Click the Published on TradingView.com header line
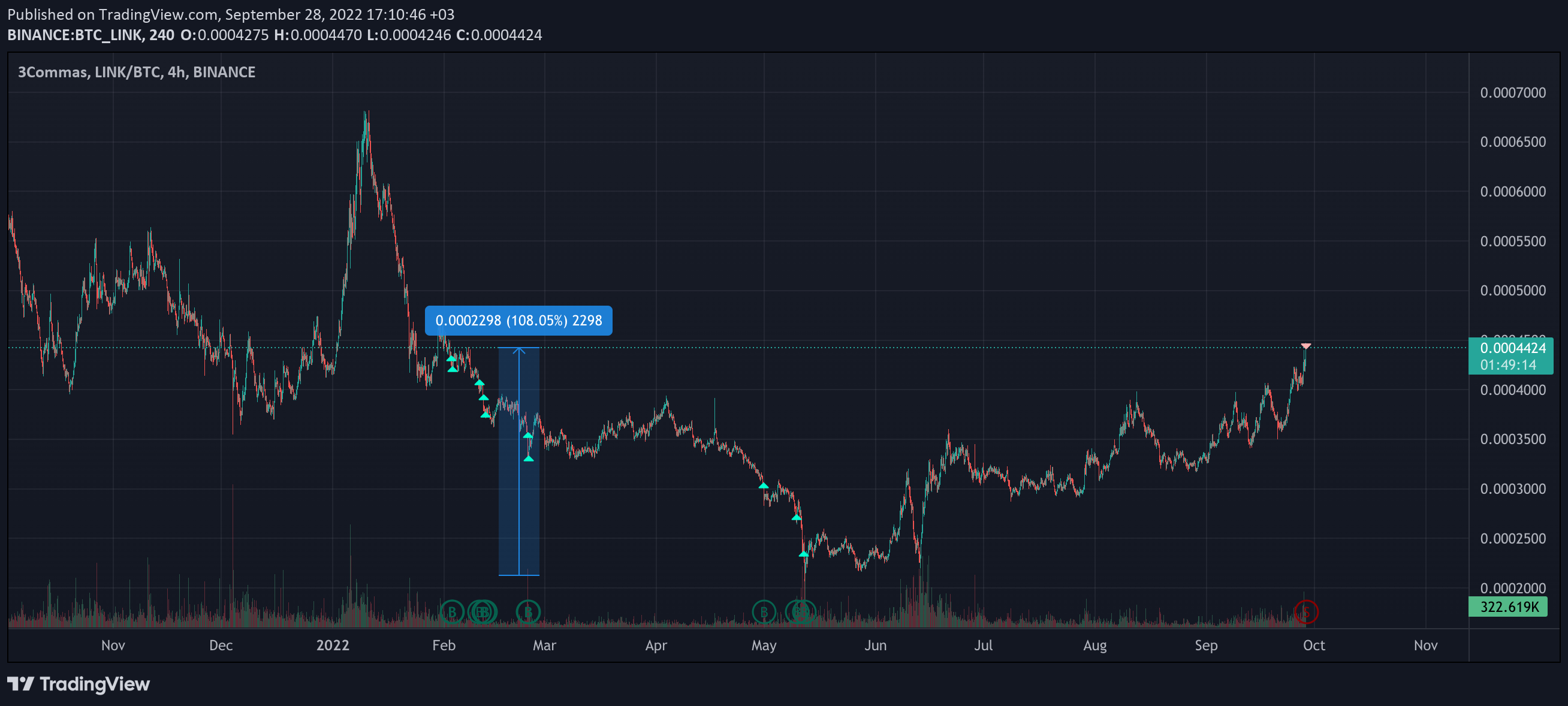 (x=231, y=14)
